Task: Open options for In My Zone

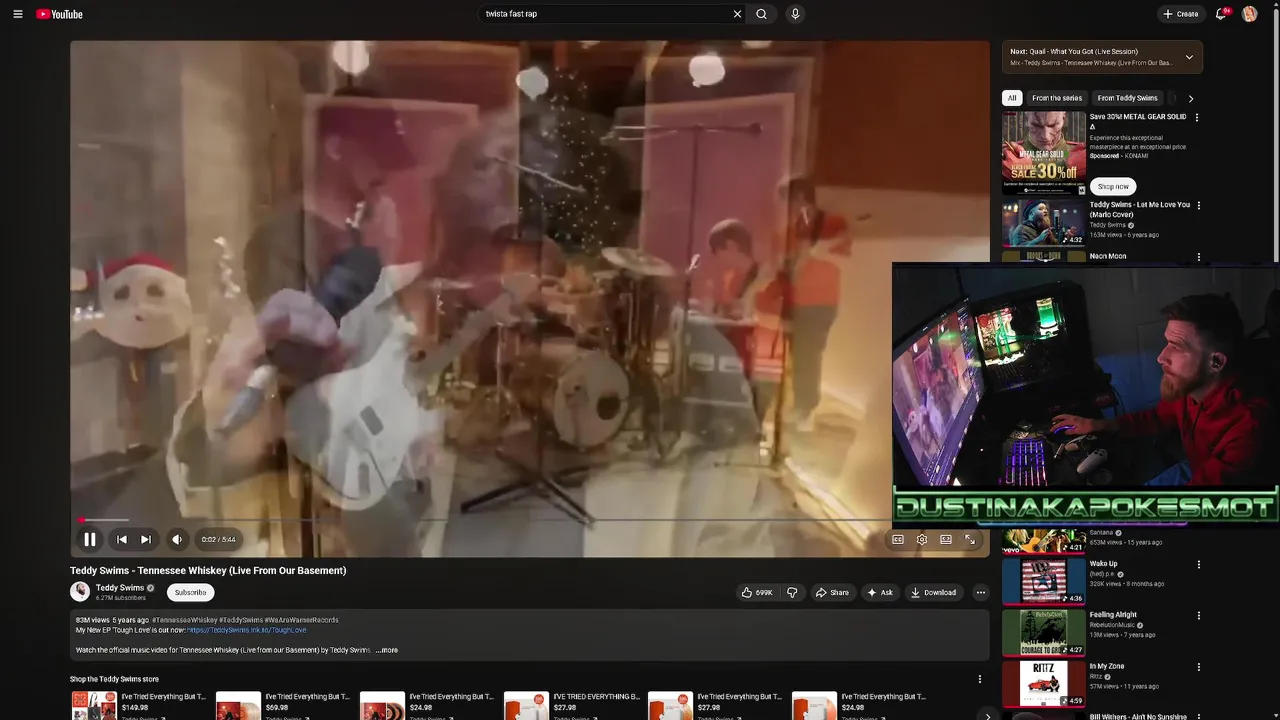Action: pyautogui.click(x=1199, y=667)
